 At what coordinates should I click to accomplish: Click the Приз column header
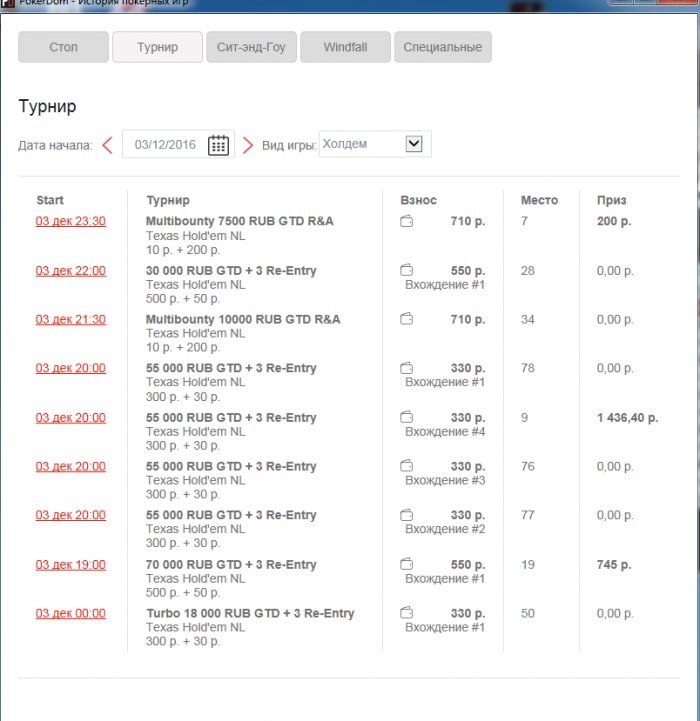click(x=612, y=200)
